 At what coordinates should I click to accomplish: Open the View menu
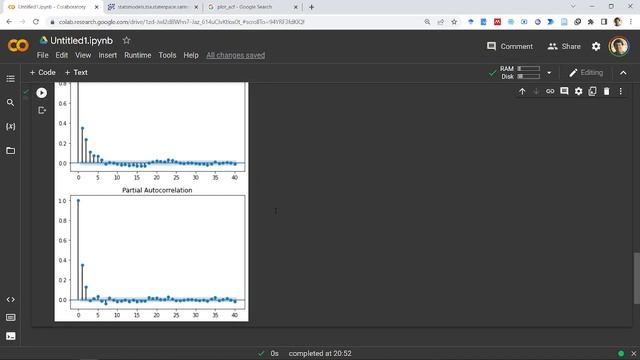(83, 55)
